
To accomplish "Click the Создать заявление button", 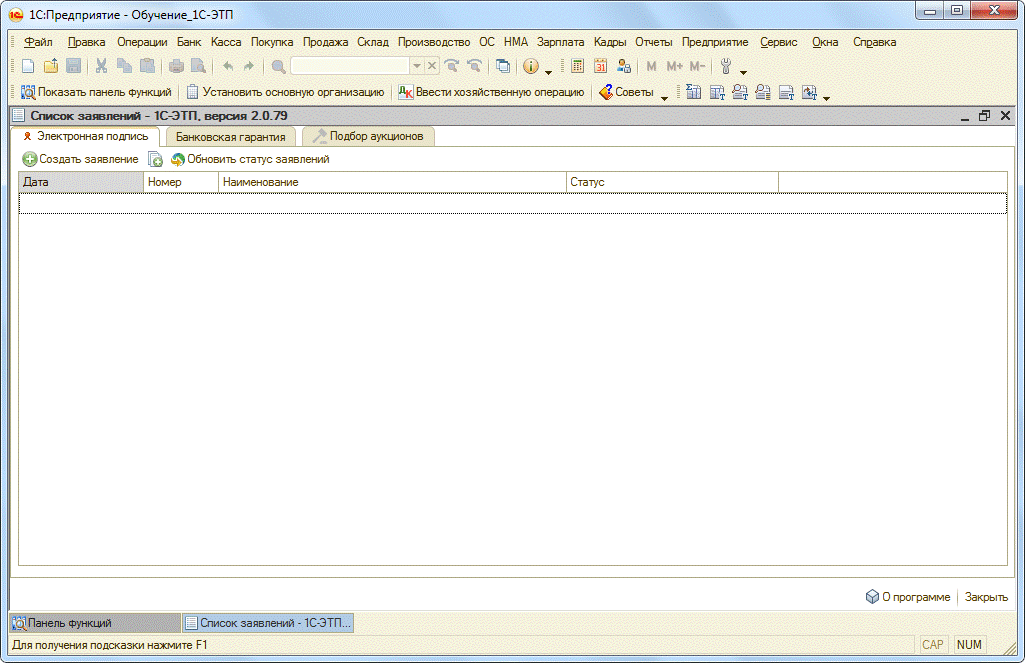I will click(80, 159).
